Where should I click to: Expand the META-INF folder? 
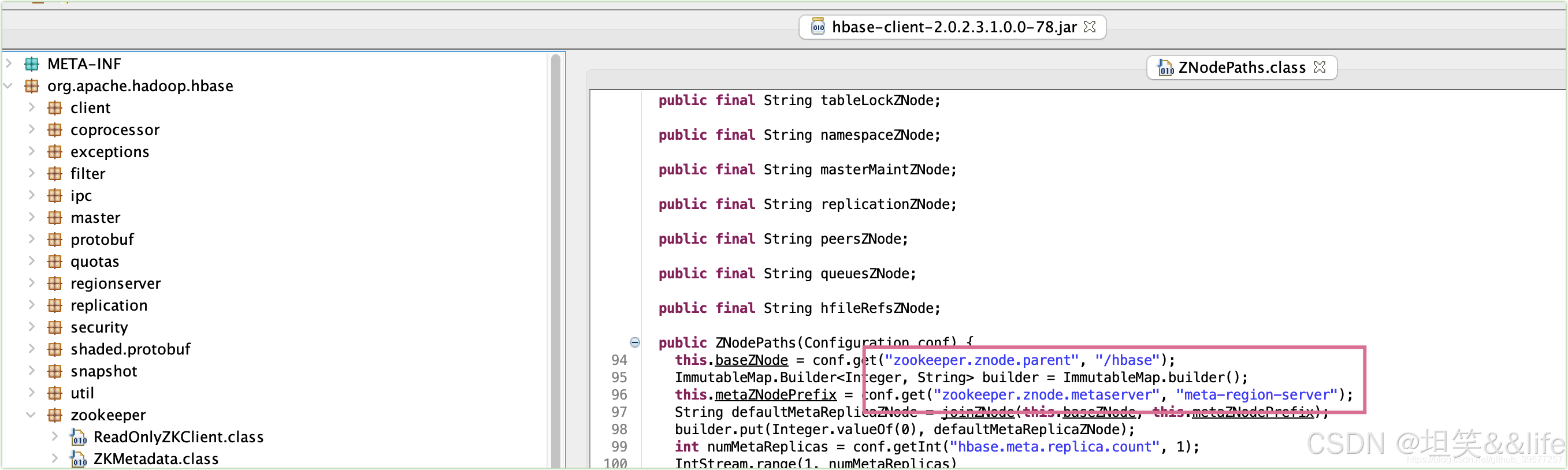(x=9, y=64)
